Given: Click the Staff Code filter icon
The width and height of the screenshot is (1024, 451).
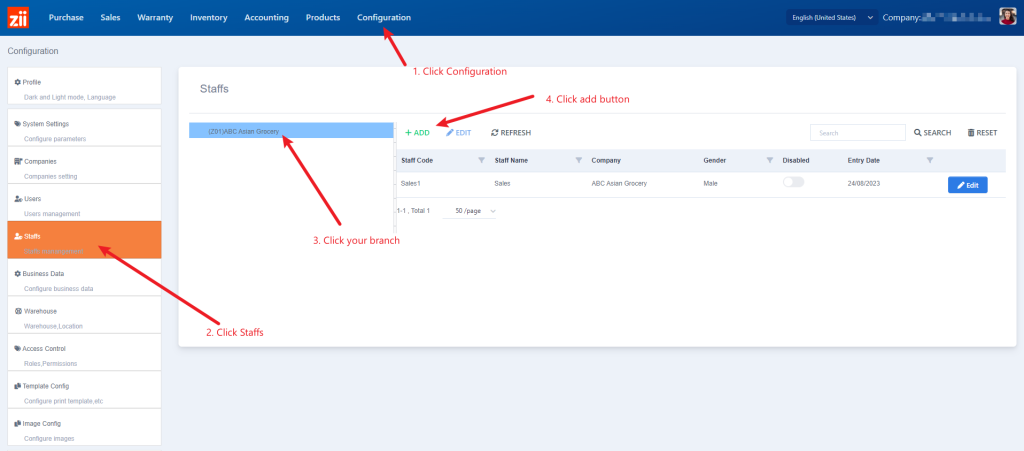Looking at the screenshot, I should tap(481, 160).
